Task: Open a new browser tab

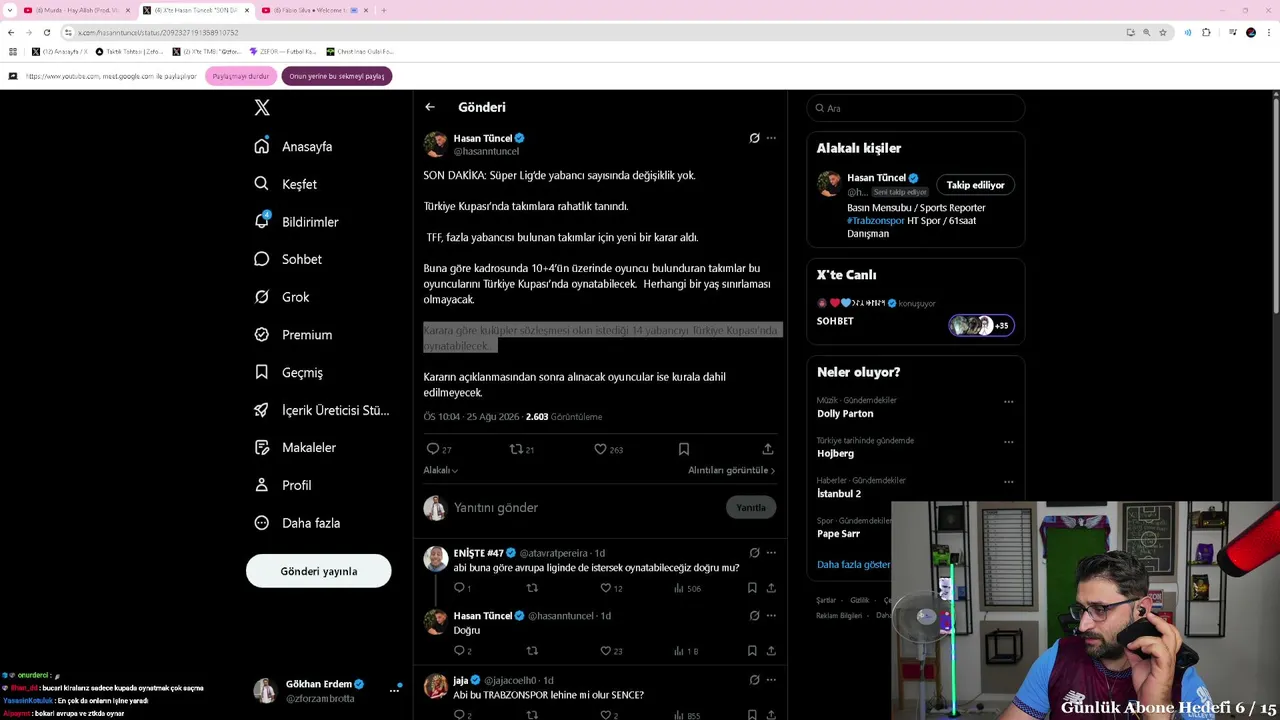Action: [383, 10]
